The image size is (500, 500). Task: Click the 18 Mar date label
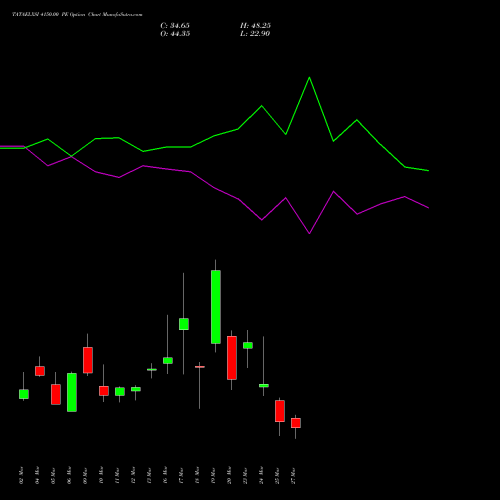click(x=197, y=475)
